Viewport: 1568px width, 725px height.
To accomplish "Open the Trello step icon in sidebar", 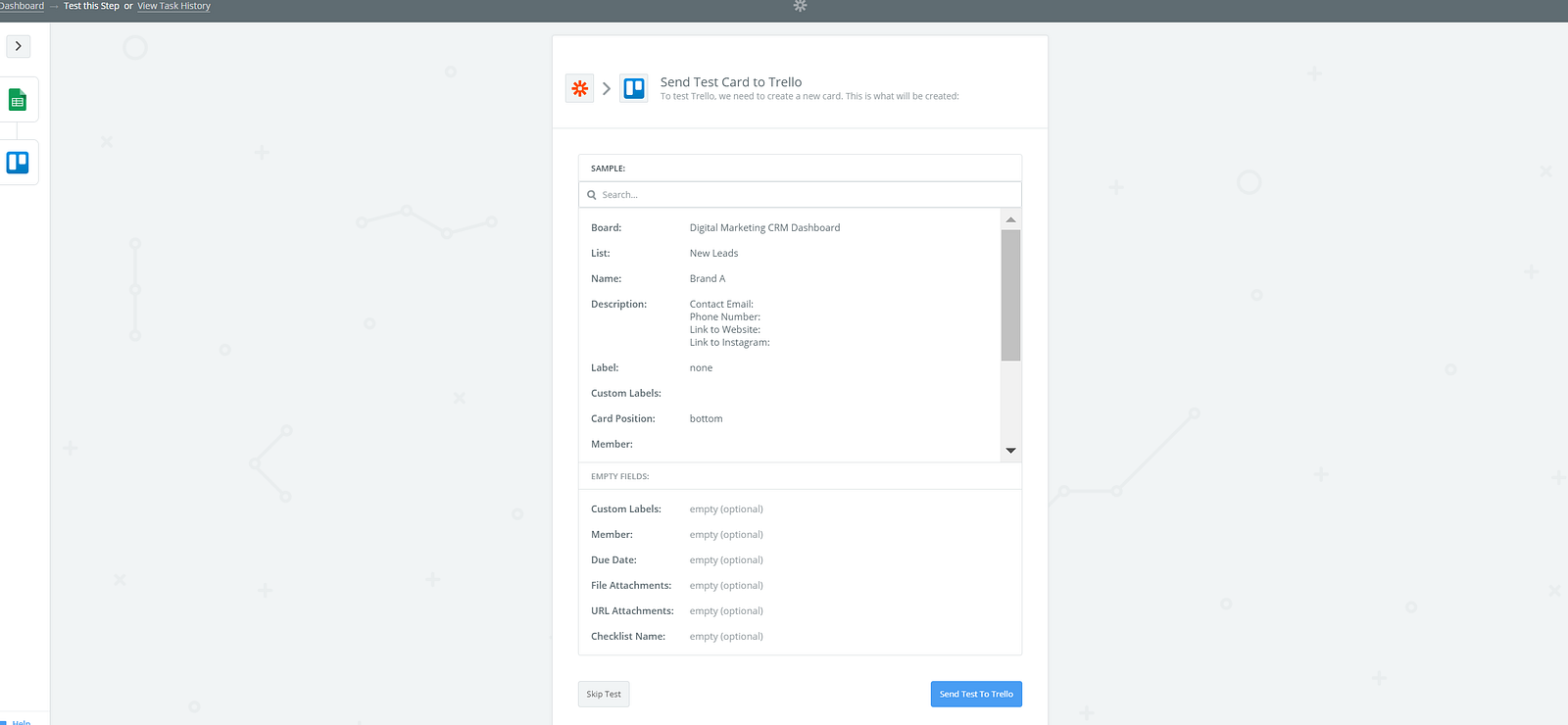I will (x=18, y=163).
